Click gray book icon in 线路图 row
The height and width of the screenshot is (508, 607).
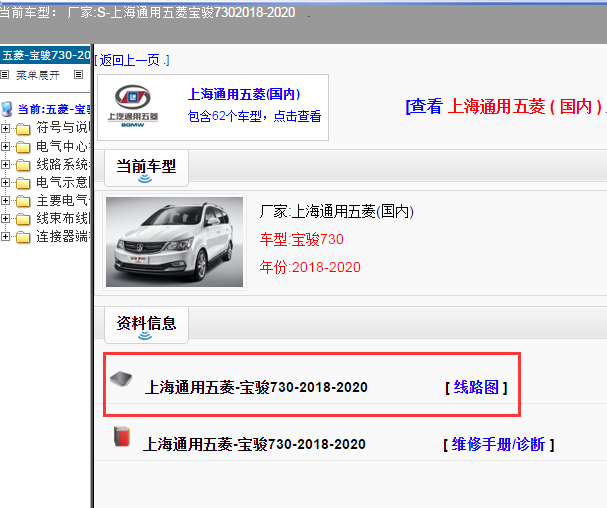coord(121,379)
